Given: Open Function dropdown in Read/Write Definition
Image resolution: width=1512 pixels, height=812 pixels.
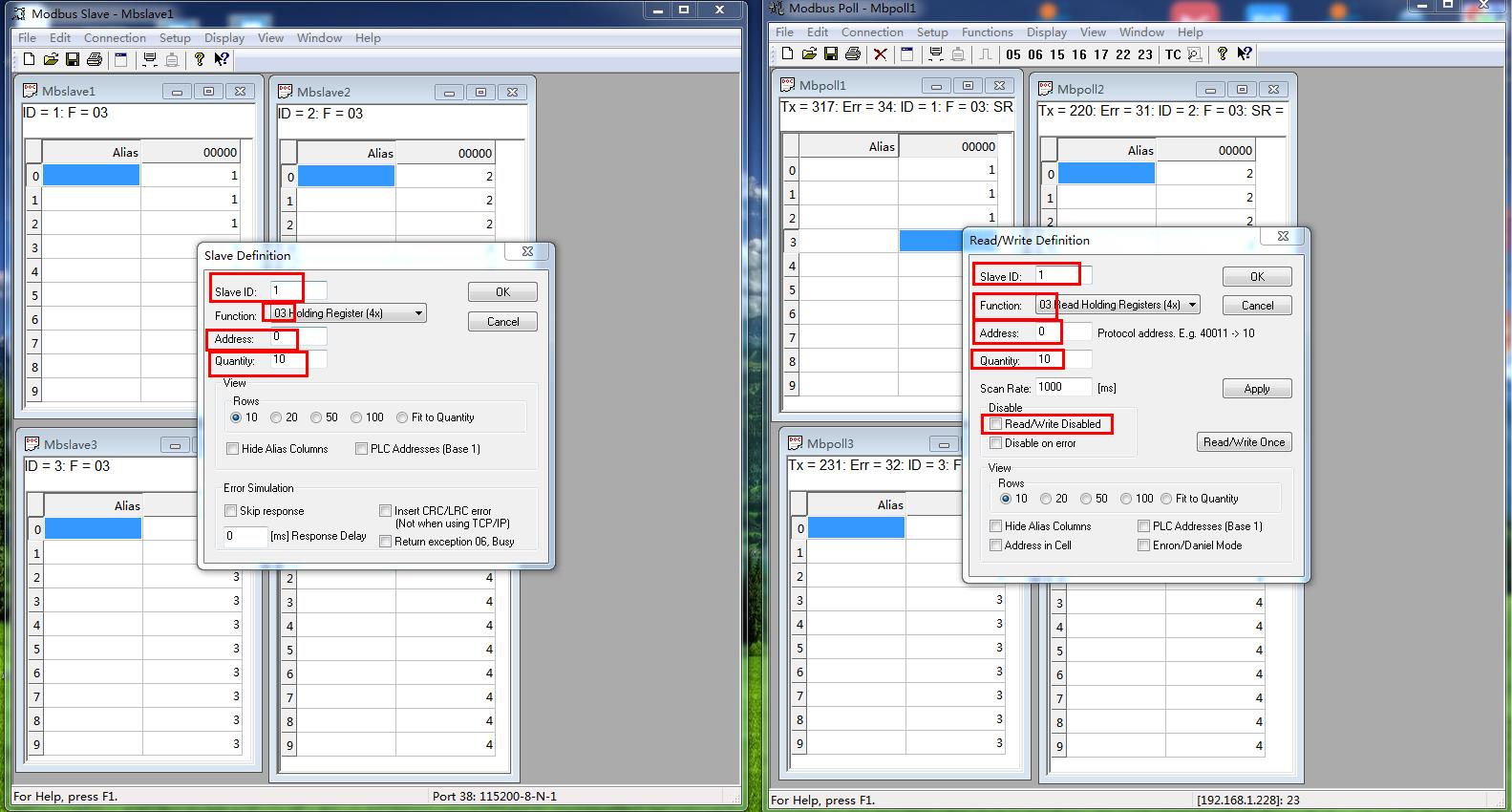Looking at the screenshot, I should pyautogui.click(x=1192, y=305).
